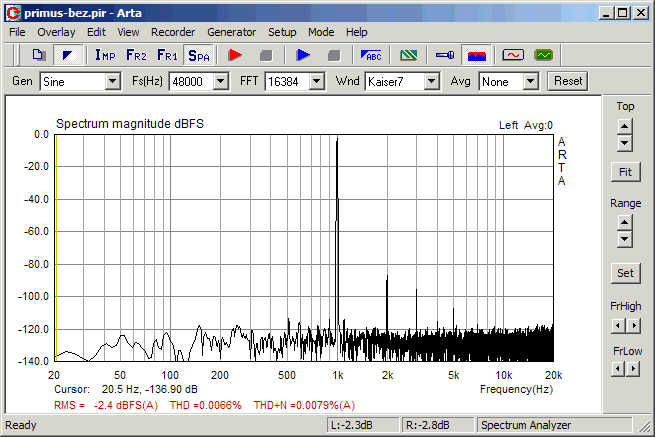Select the SPA spectrum analyzer mode
This screenshot has height=437, width=655.
[x=198, y=55]
